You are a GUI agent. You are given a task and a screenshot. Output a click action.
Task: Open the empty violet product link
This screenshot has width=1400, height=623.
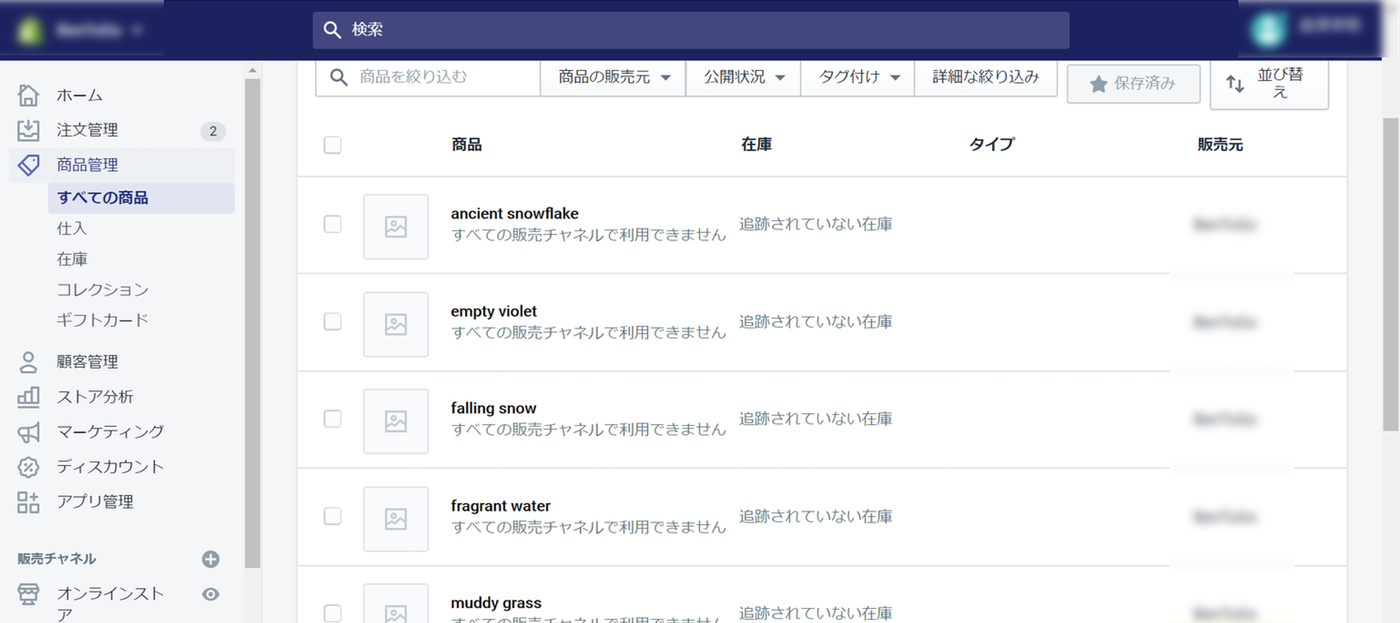click(494, 311)
